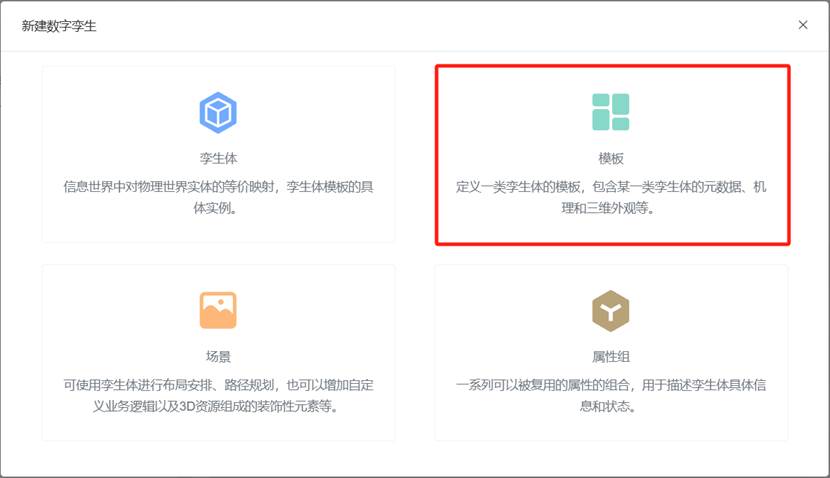This screenshot has height=478, width=830.
Task: Click the 新建数字孪生 dialog title
Action: coord(59,26)
